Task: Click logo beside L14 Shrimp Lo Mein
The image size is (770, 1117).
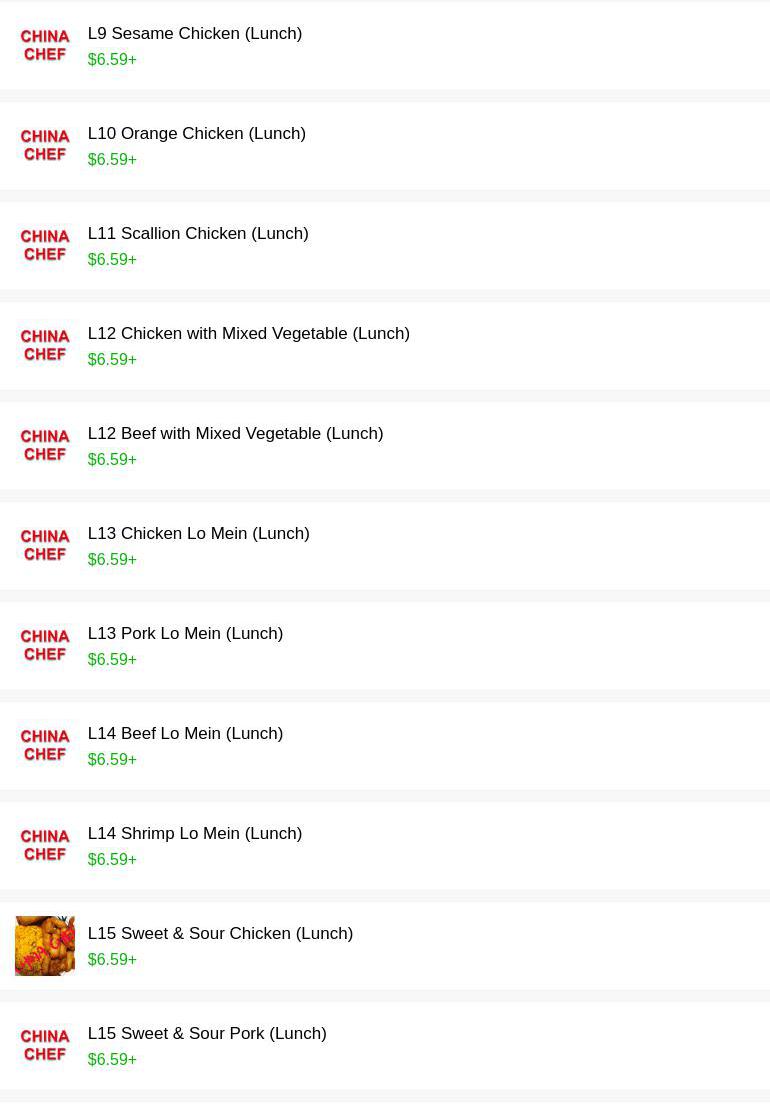Action: coord(45,846)
